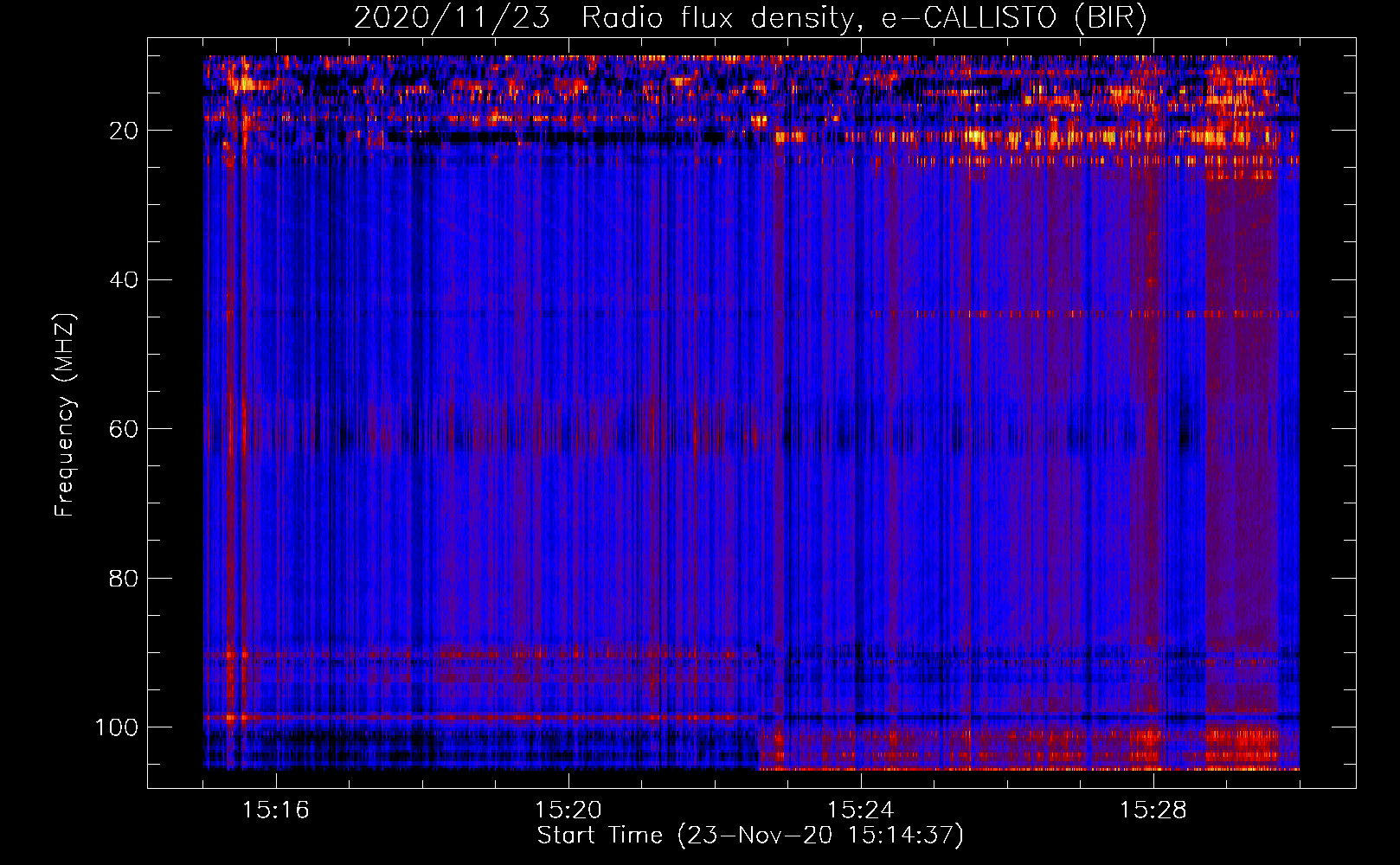
Task: Click the wide reddish vertical band after 15:28
Action: point(1242,432)
